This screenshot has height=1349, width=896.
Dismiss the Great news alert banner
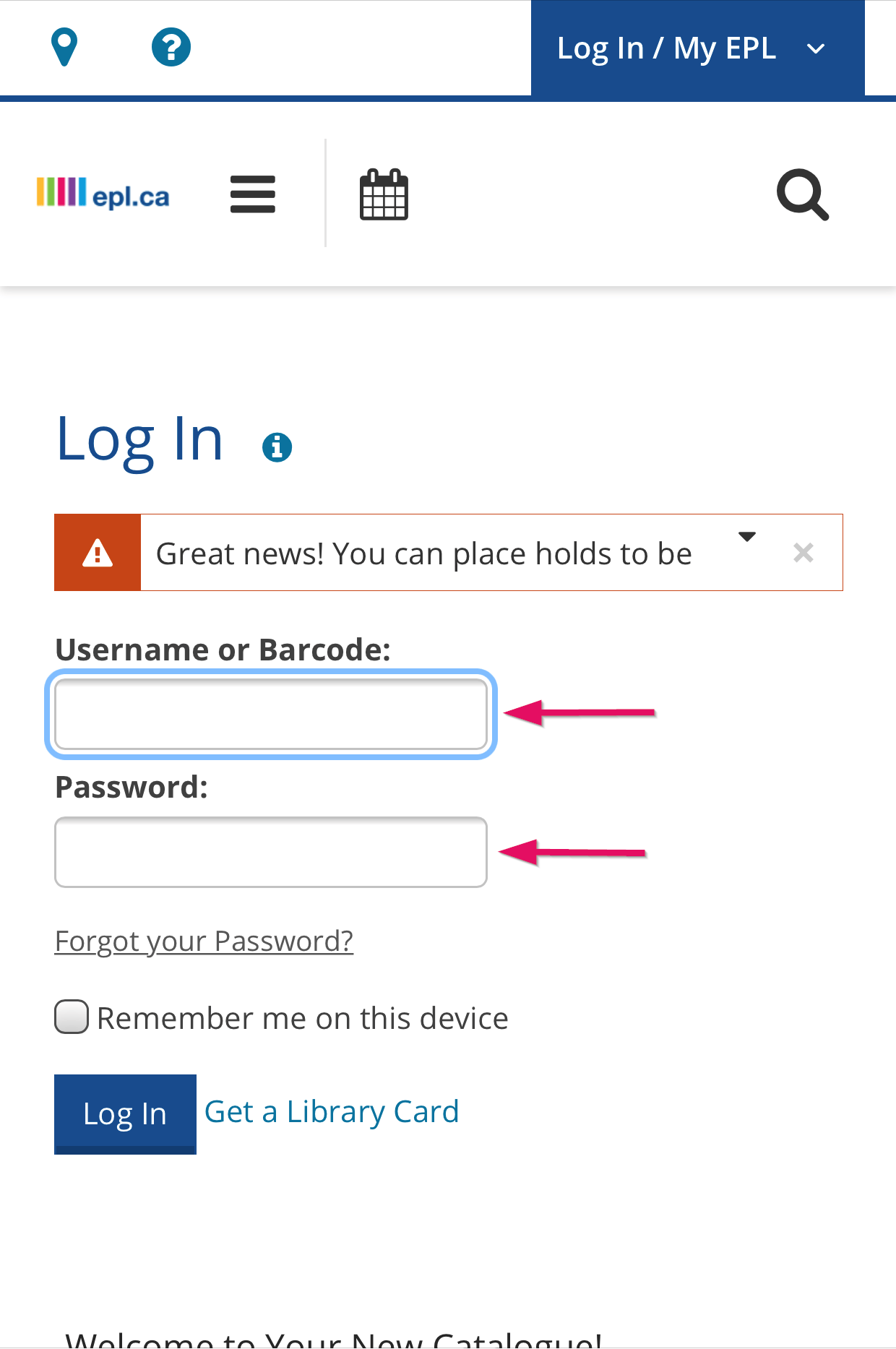tap(804, 553)
